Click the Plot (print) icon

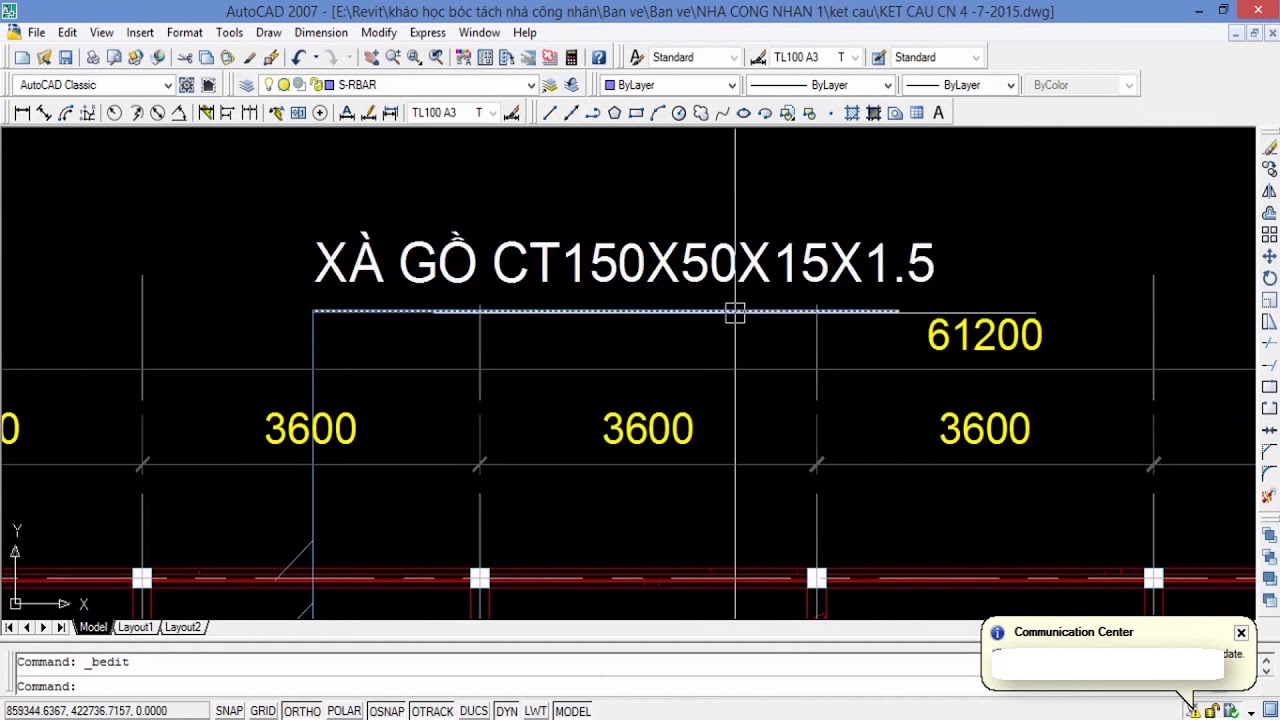[93, 57]
